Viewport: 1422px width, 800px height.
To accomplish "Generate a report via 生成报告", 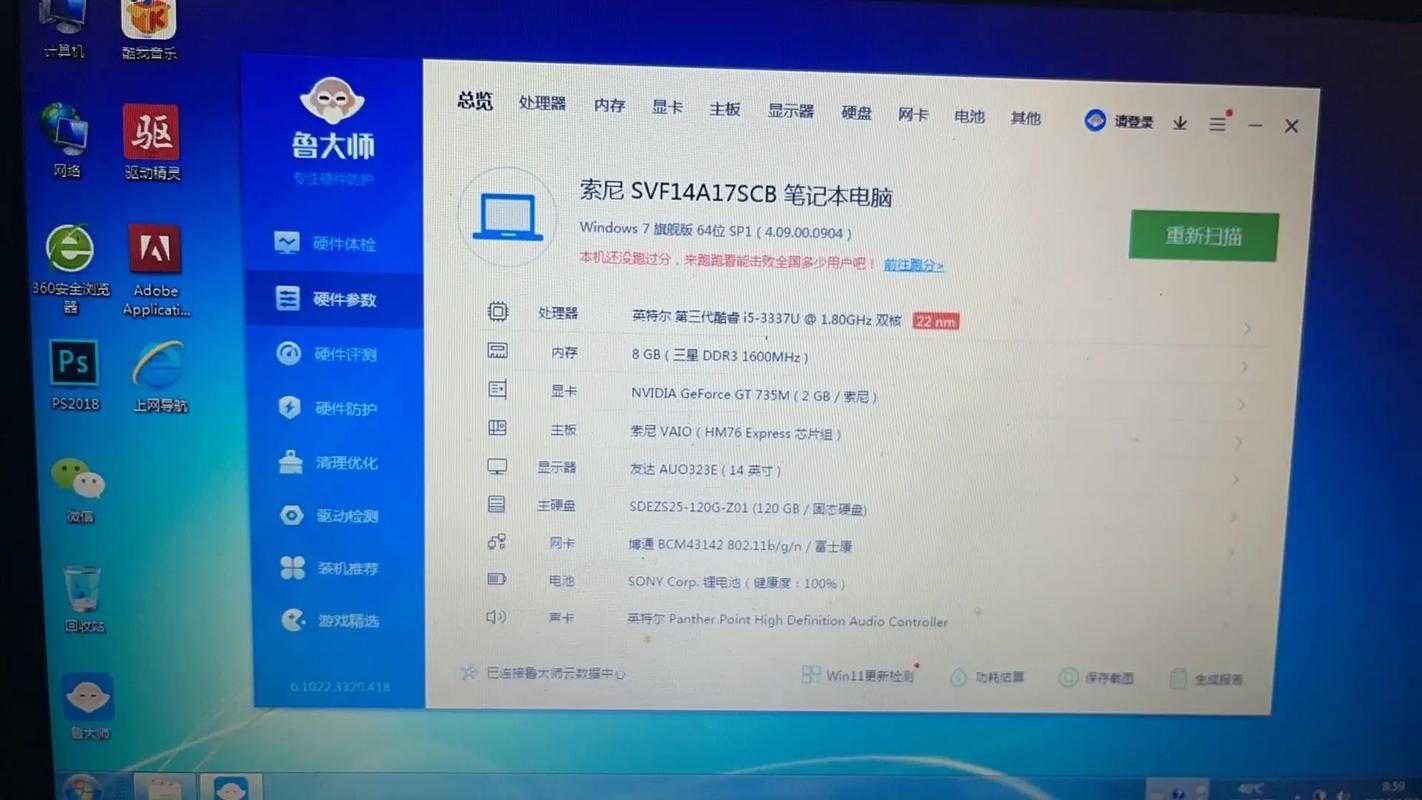I will 1207,678.
